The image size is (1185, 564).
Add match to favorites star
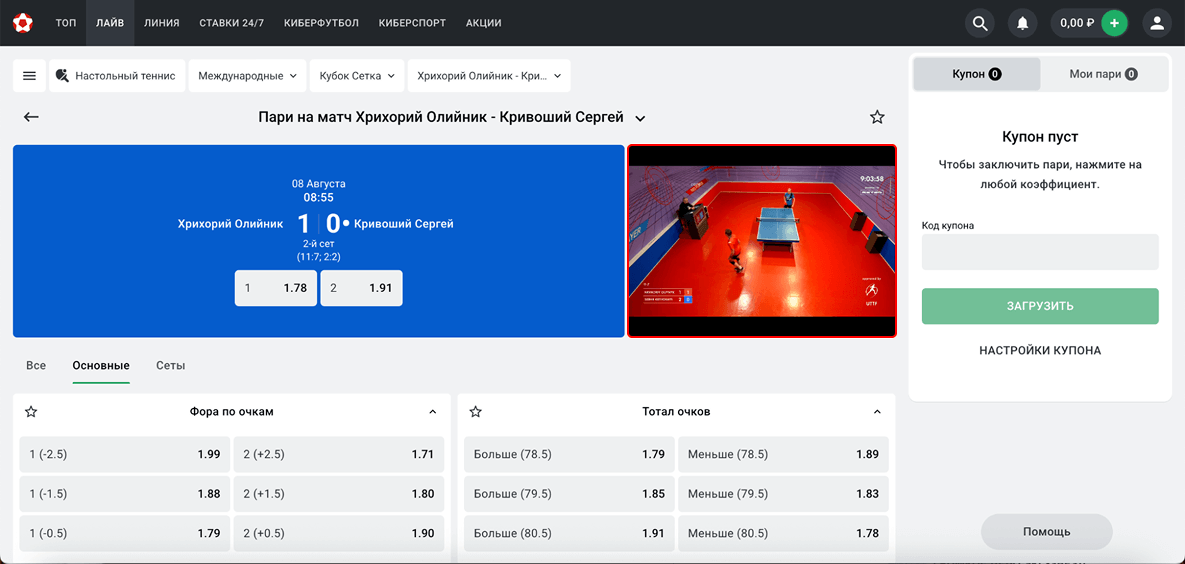pyautogui.click(x=877, y=117)
